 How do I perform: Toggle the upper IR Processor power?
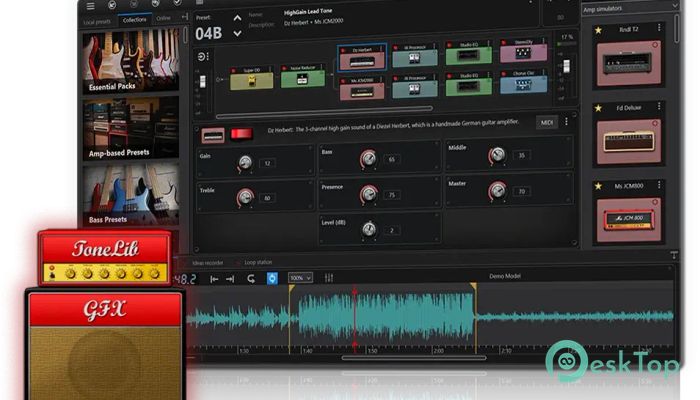point(396,47)
